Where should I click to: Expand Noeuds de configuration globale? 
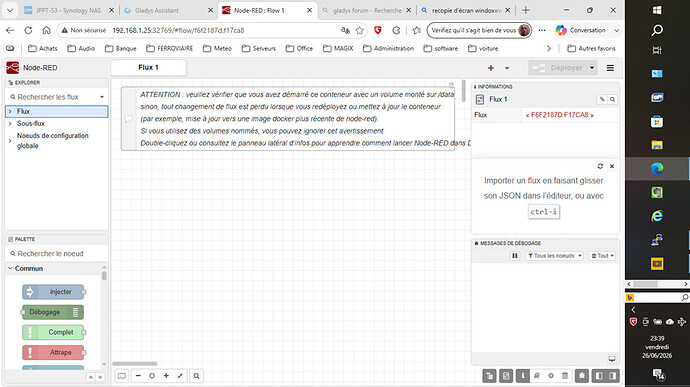[10, 141]
